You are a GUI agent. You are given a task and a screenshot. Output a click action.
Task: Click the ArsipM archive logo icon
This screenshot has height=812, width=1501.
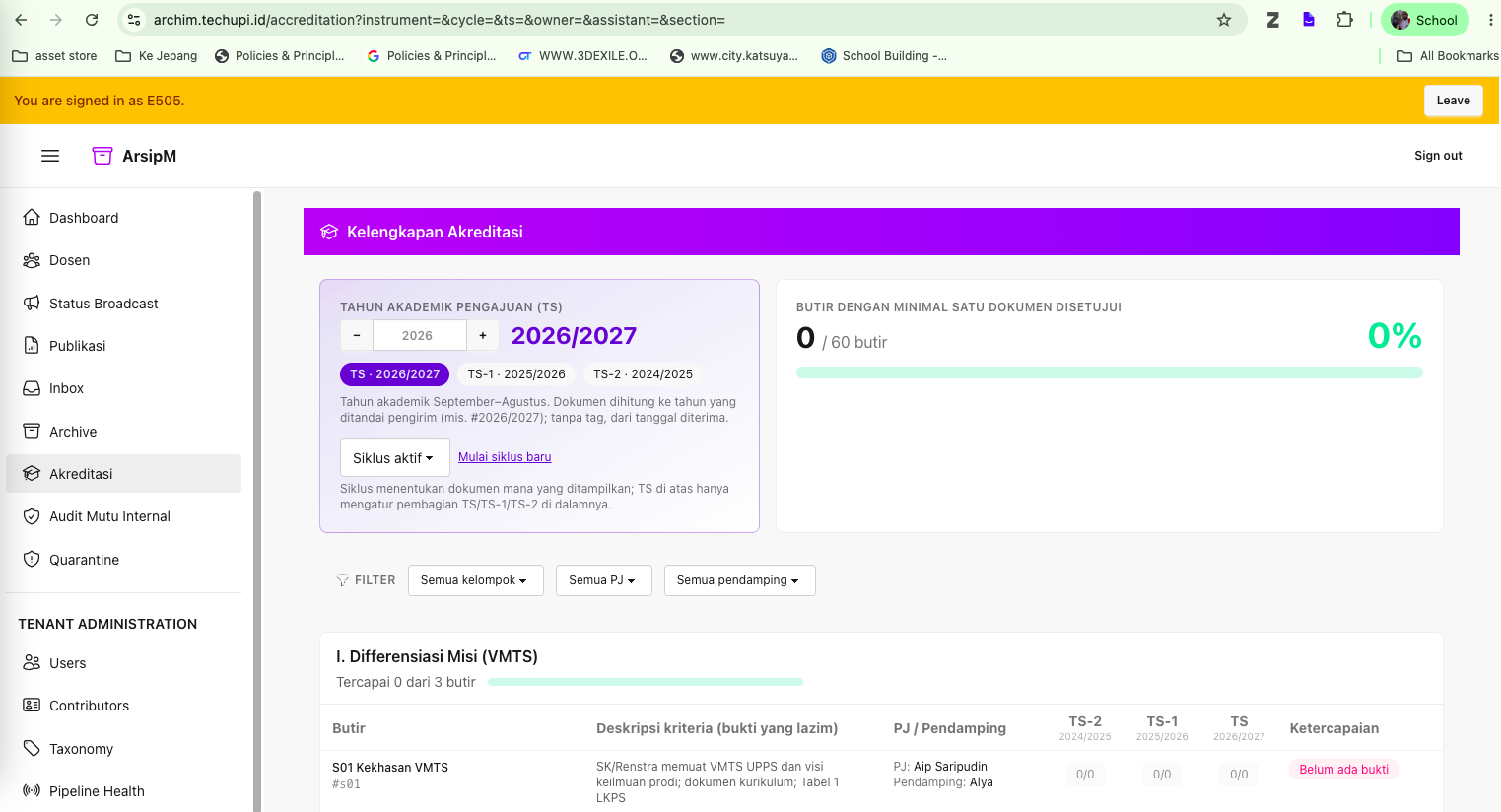click(x=102, y=156)
